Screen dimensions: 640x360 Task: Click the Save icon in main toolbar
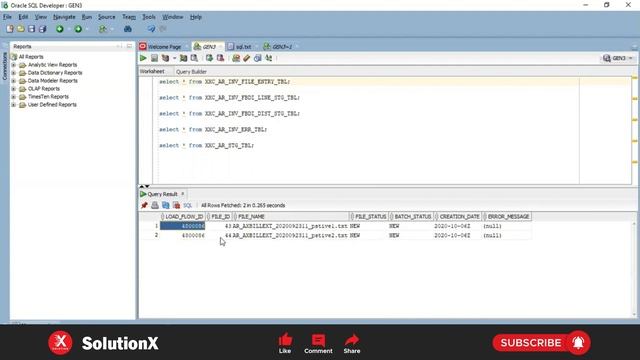click(31, 29)
